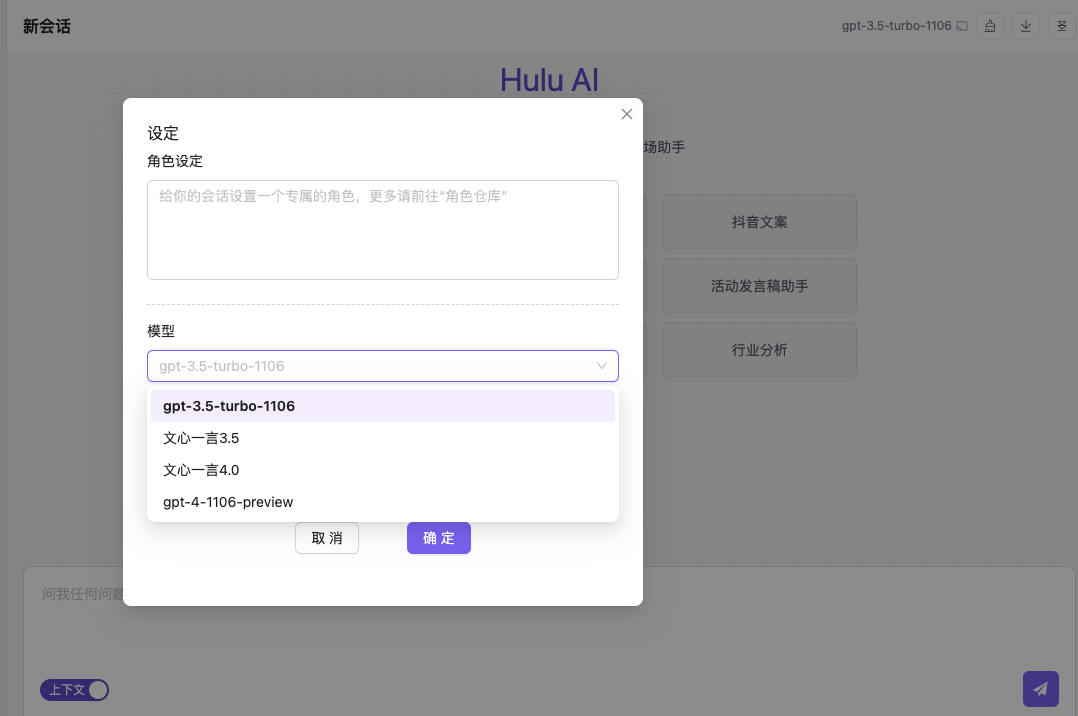Collapse the model list with the chevron arrow

[x=602, y=366]
